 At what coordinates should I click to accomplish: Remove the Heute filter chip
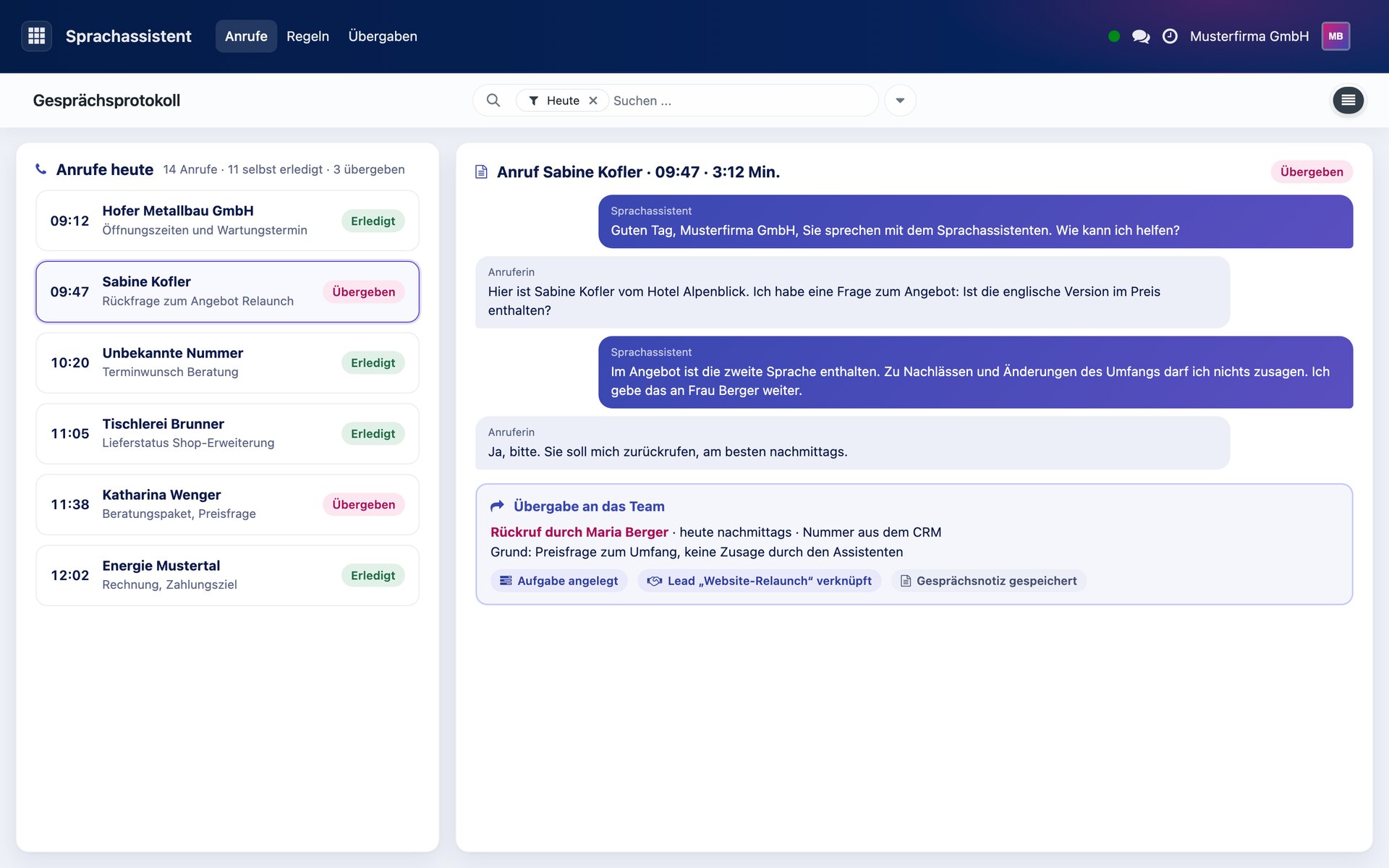pos(593,101)
